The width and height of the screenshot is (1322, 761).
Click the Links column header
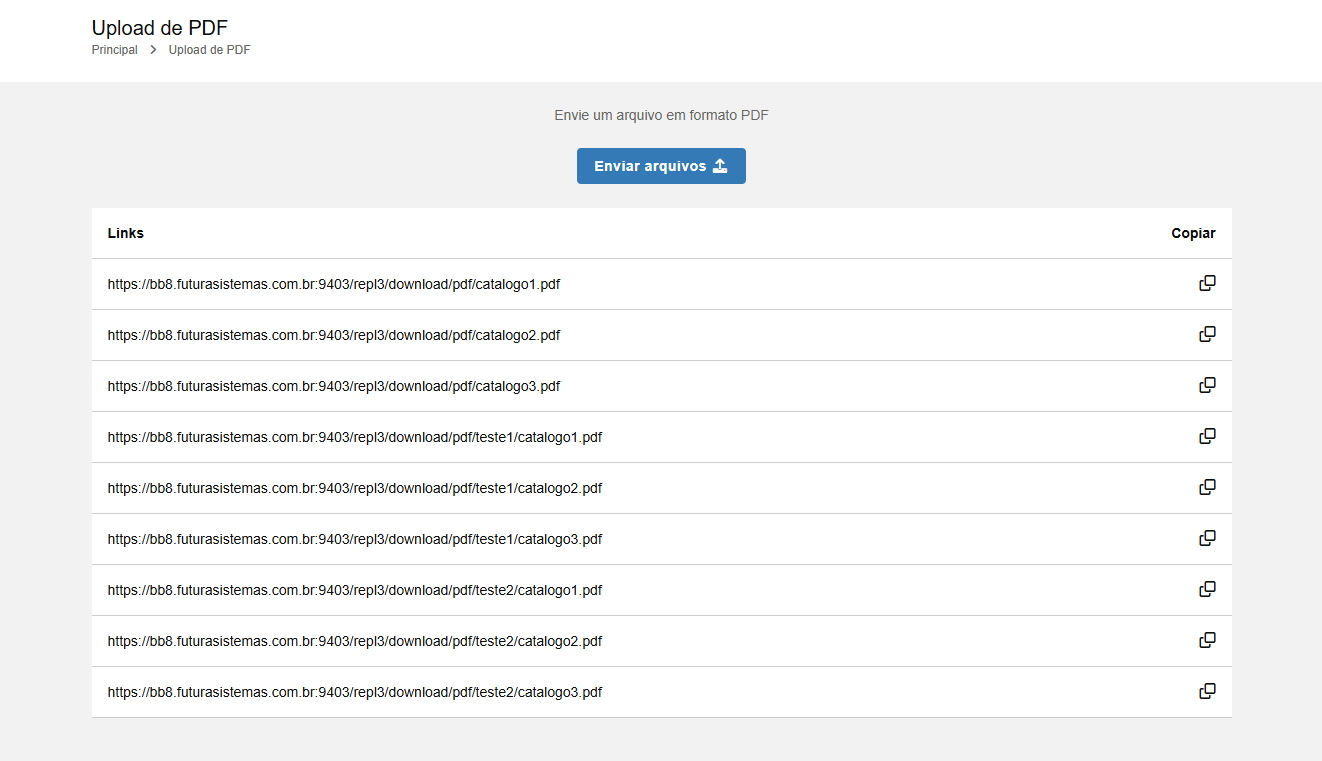tap(126, 233)
